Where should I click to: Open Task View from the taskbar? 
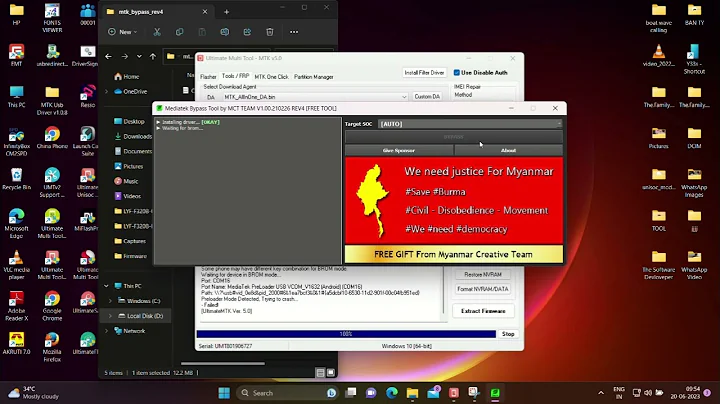pos(351,393)
